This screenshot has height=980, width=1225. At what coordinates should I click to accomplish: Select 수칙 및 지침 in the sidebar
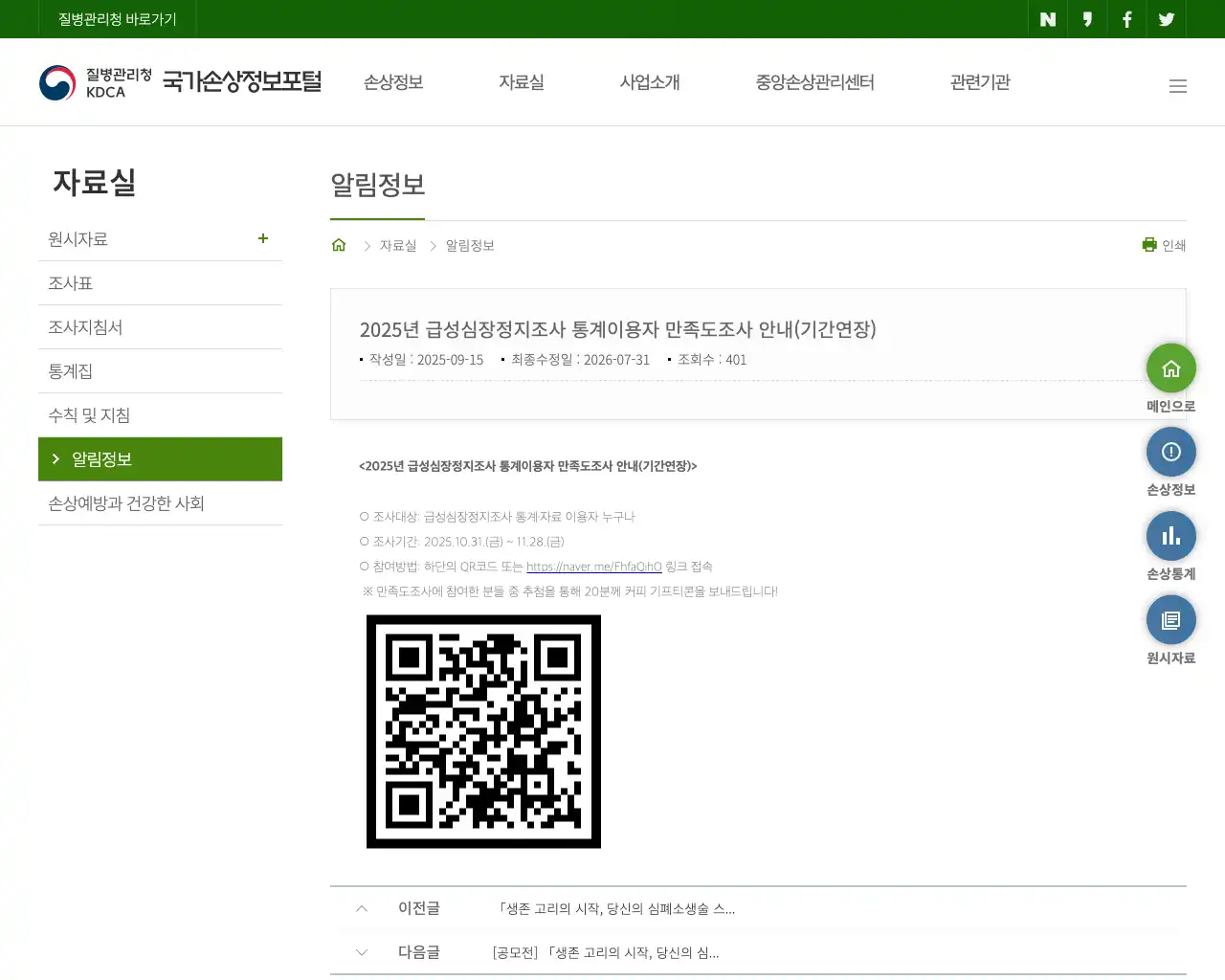[160, 415]
